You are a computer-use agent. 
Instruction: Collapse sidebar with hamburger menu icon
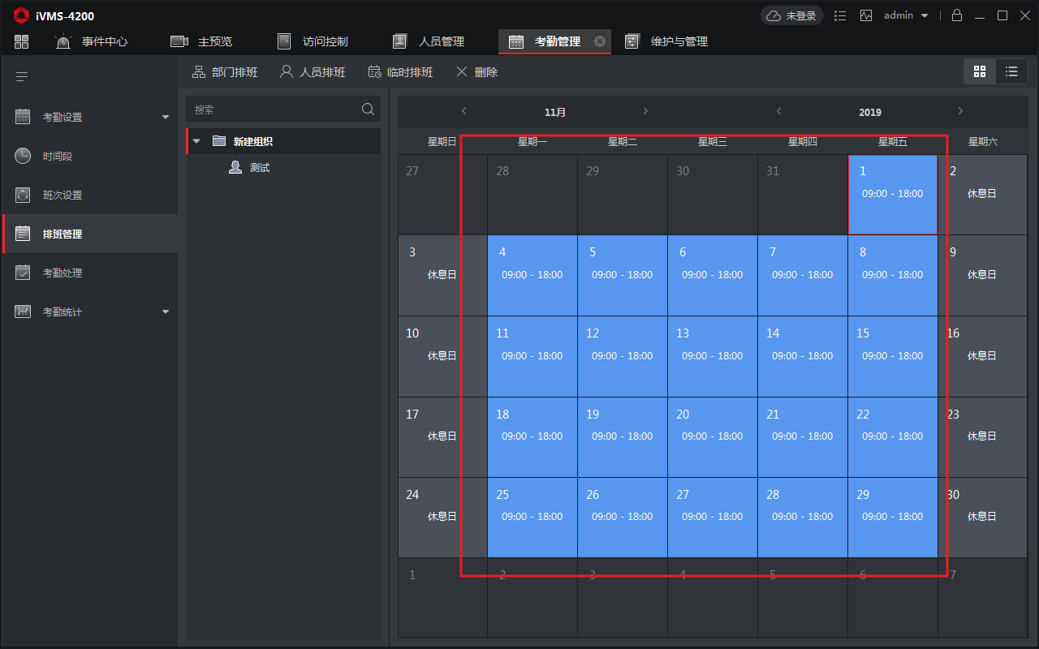coord(21,77)
